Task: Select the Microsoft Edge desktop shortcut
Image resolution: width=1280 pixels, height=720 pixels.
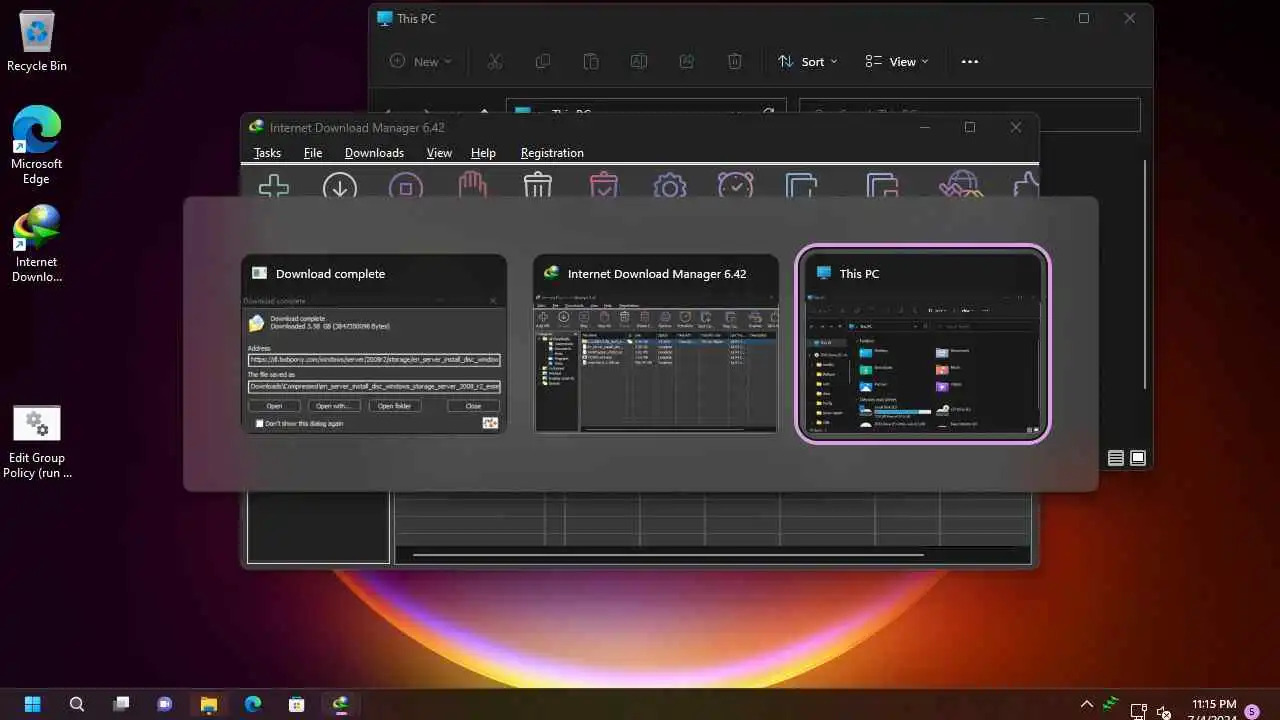Action: [37, 145]
